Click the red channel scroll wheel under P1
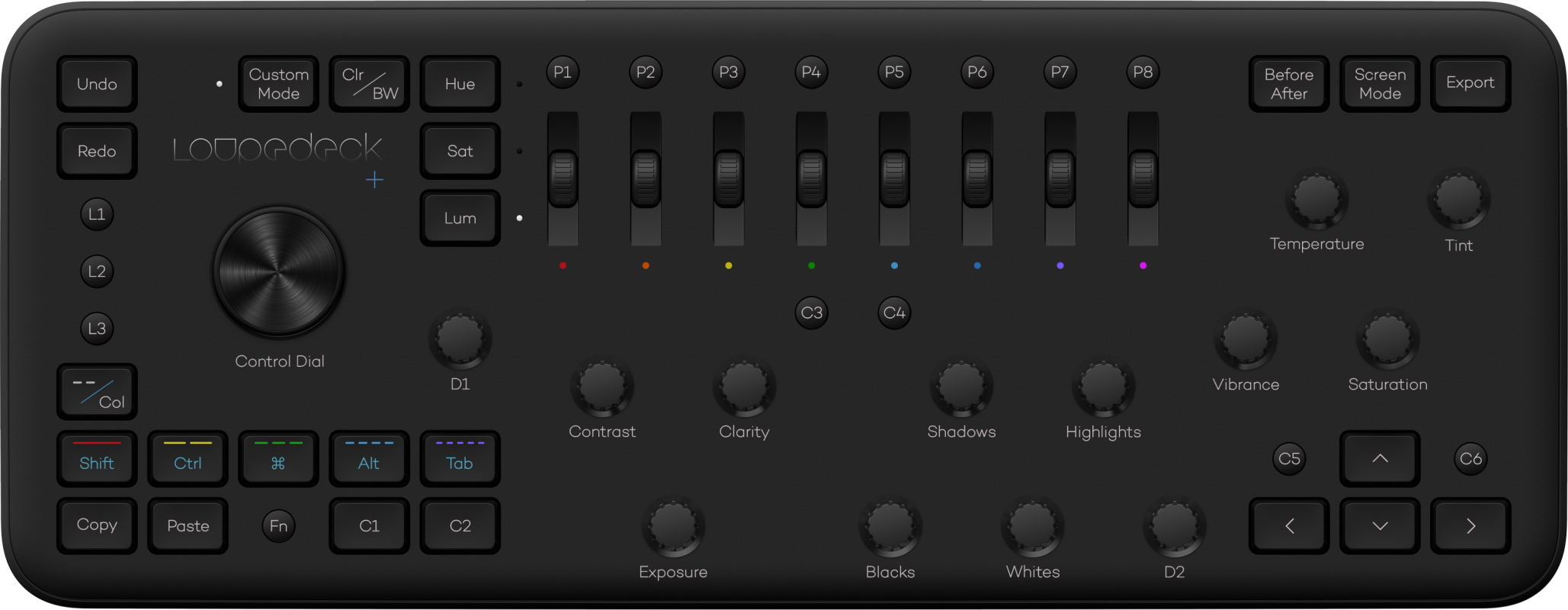Screen dimensions: 1568x610 click(x=563, y=178)
